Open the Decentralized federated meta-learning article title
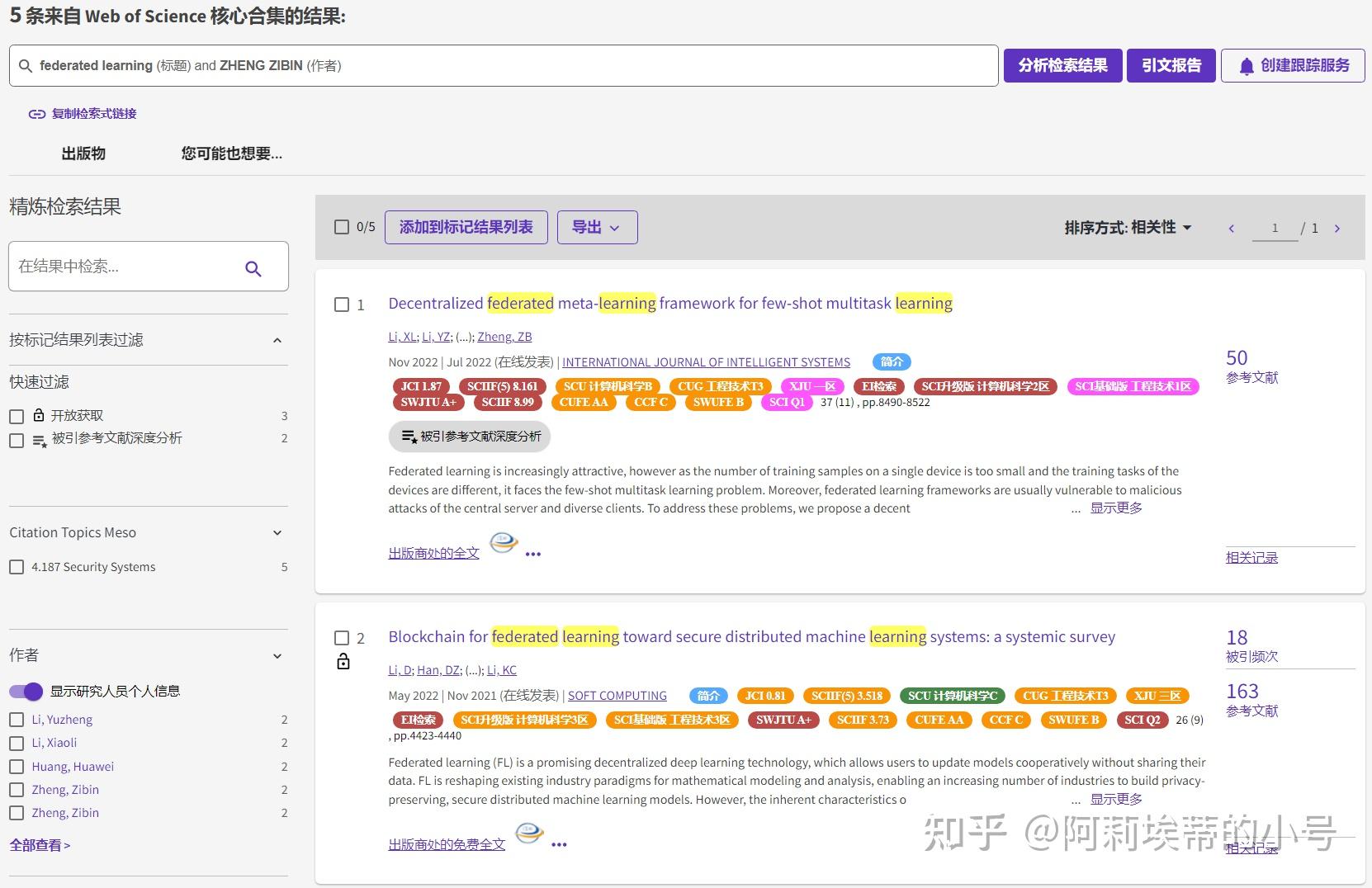 click(670, 304)
